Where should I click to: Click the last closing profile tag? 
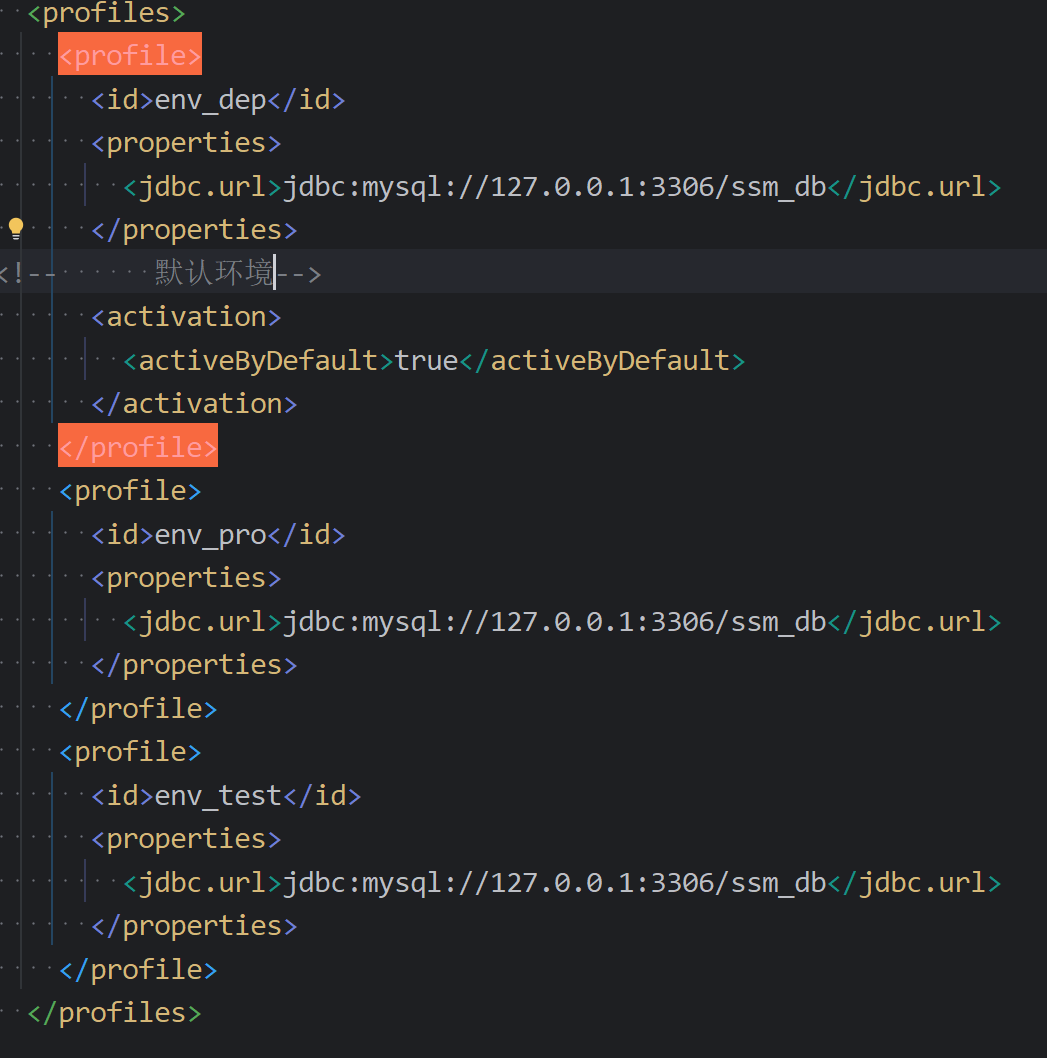(x=138, y=970)
